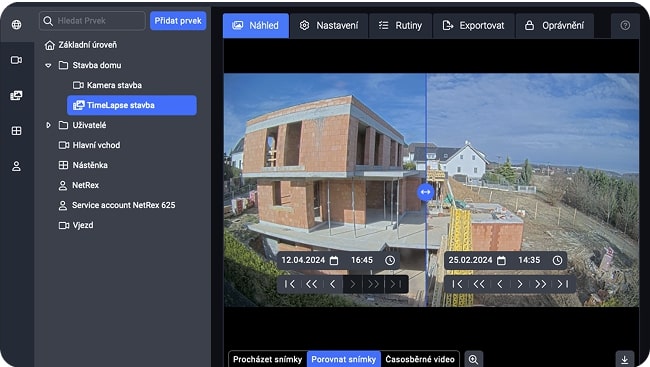
Task: Open the Exportovat tab
Action: click(474, 25)
